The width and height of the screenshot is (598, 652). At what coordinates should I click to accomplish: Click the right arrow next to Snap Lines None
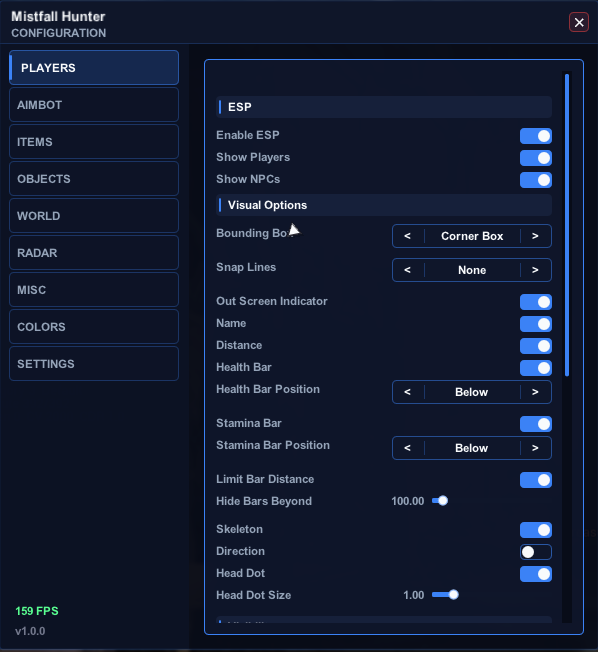click(536, 270)
